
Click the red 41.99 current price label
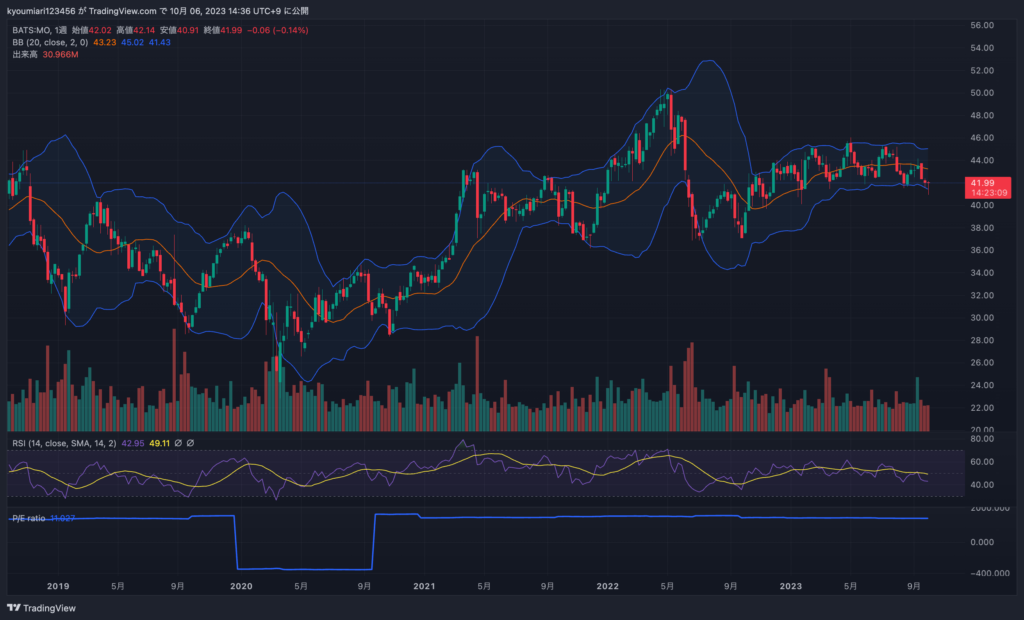982,183
